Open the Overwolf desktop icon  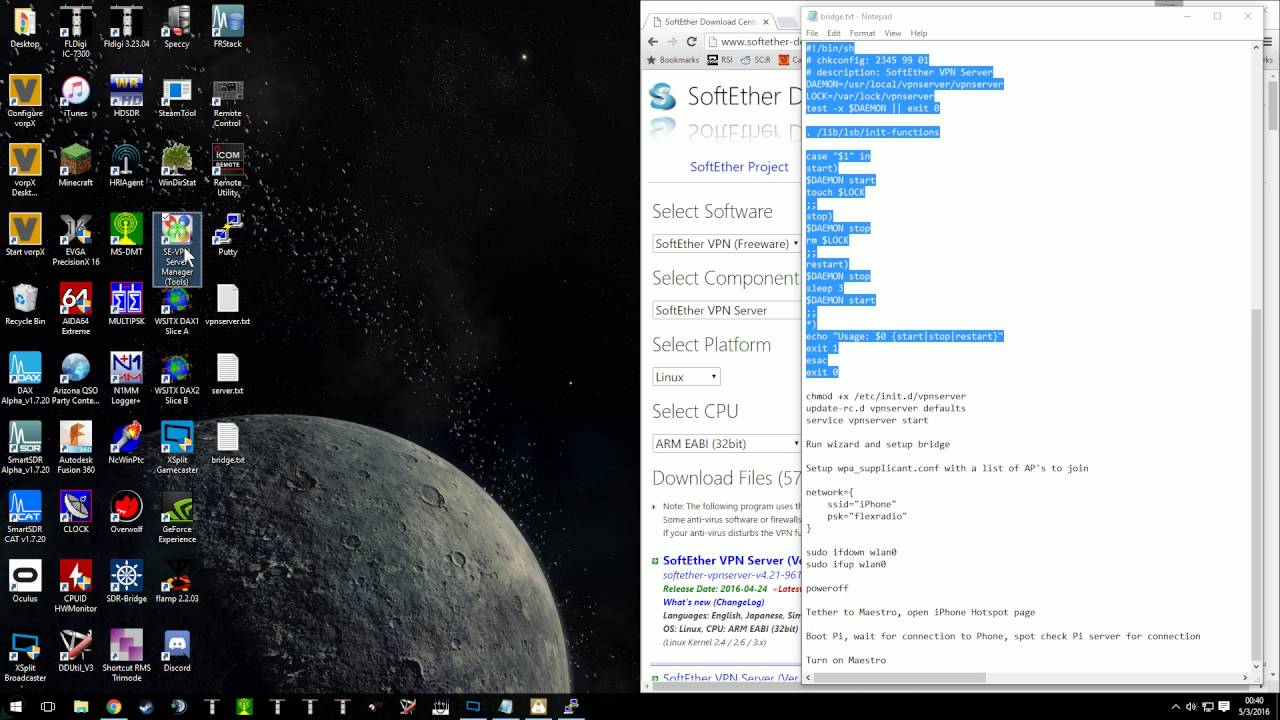pos(126,513)
